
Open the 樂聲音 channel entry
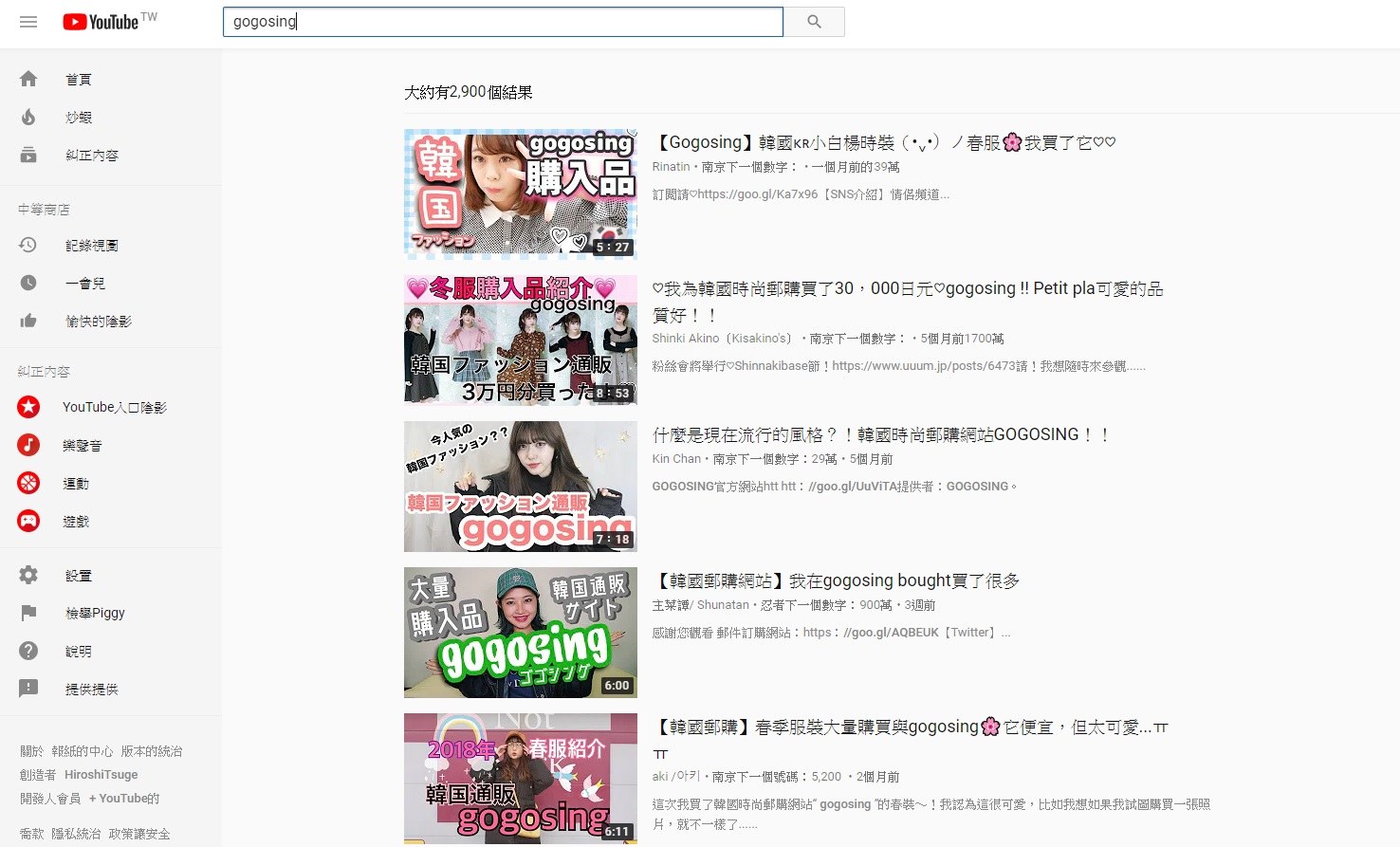[110, 445]
